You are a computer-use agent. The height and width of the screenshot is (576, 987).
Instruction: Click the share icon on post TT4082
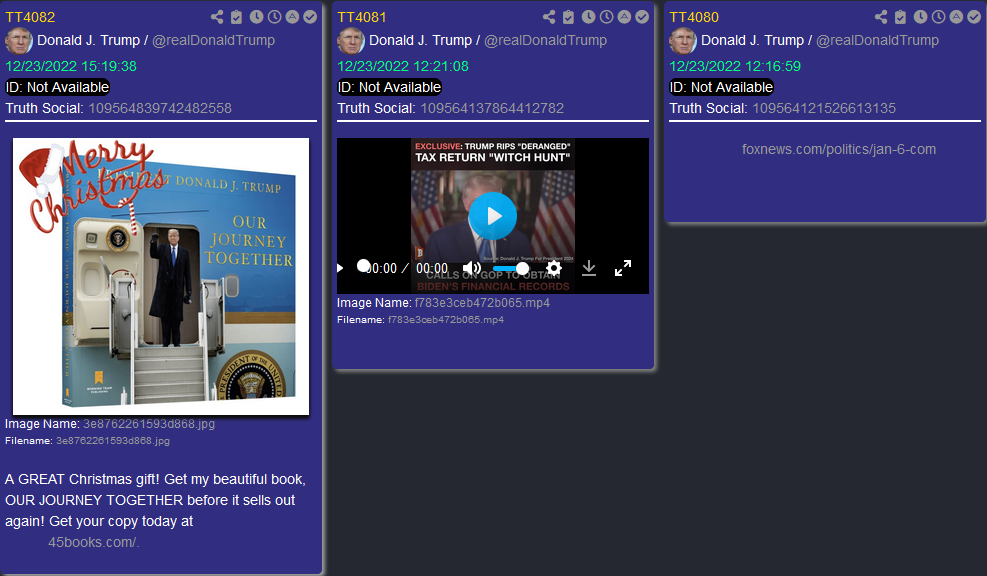tap(217, 17)
